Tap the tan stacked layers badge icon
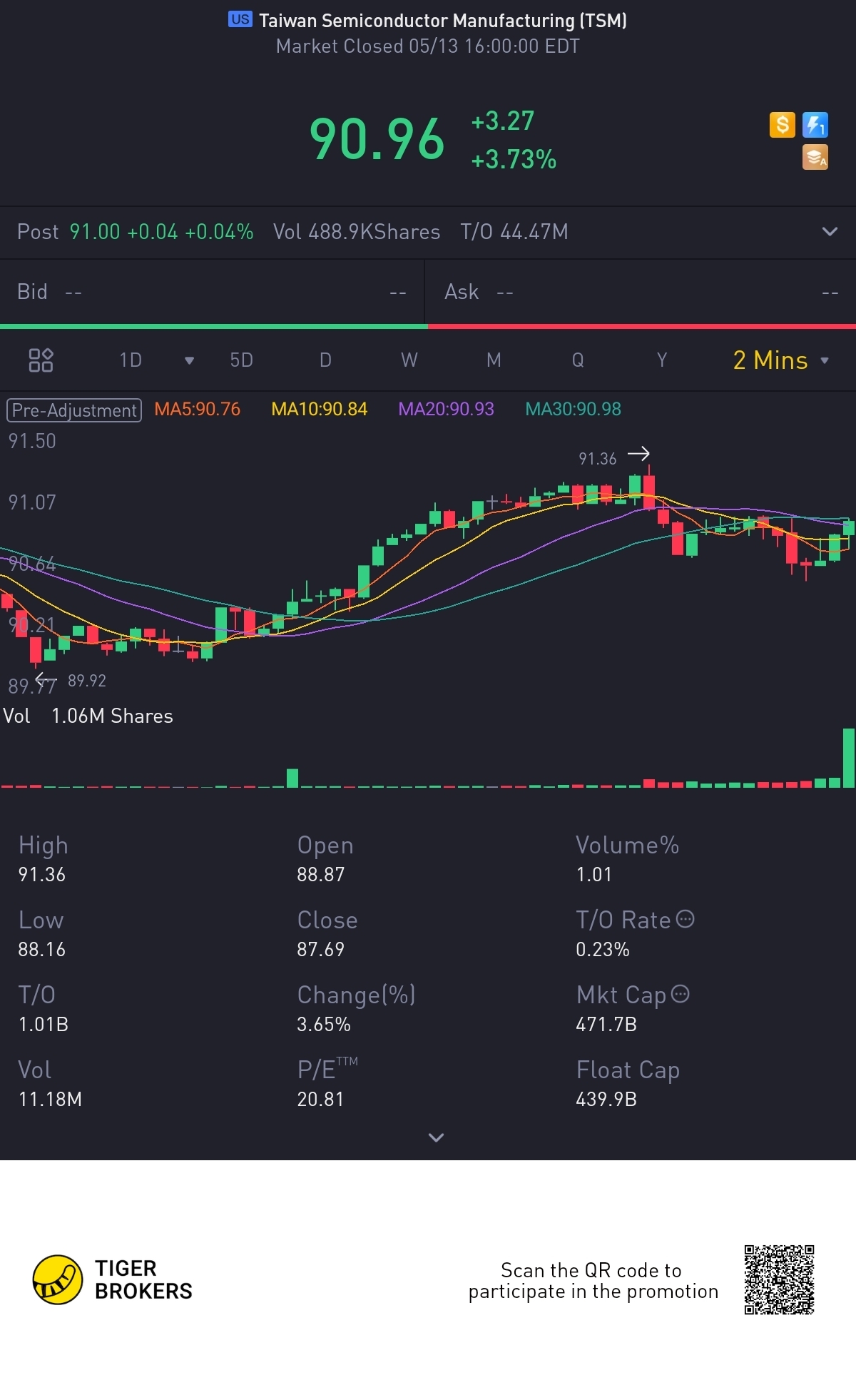 click(815, 157)
